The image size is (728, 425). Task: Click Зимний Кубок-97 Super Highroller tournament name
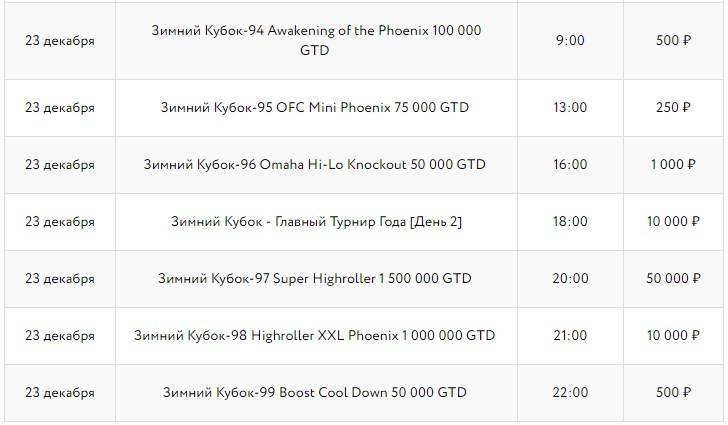click(x=314, y=278)
